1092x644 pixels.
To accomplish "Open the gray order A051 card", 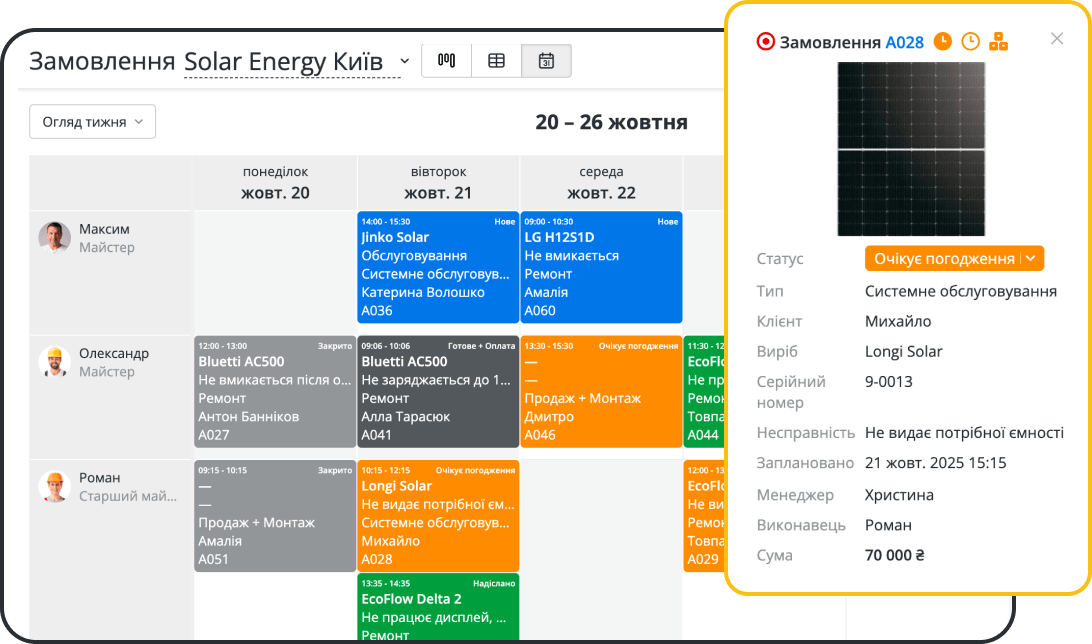I will click(275, 516).
